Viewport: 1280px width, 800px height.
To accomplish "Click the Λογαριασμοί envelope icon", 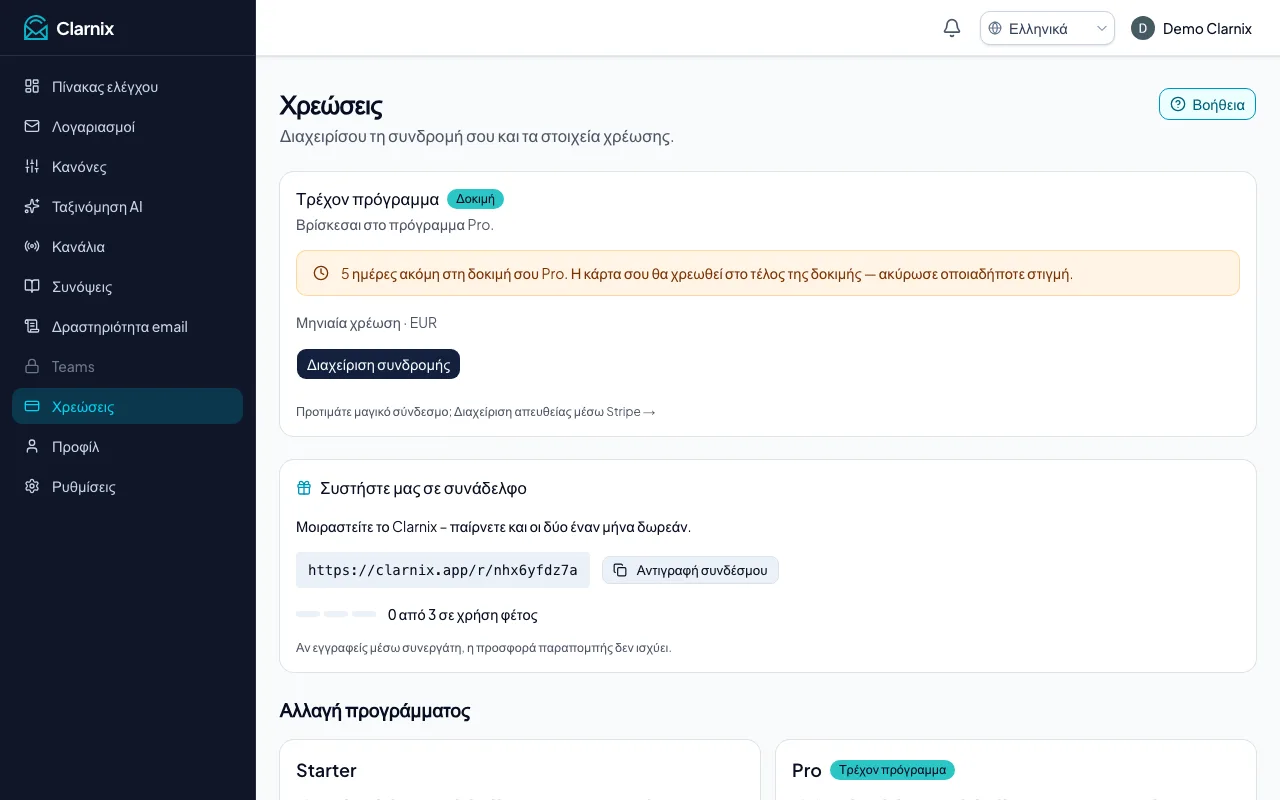I will click(32, 126).
